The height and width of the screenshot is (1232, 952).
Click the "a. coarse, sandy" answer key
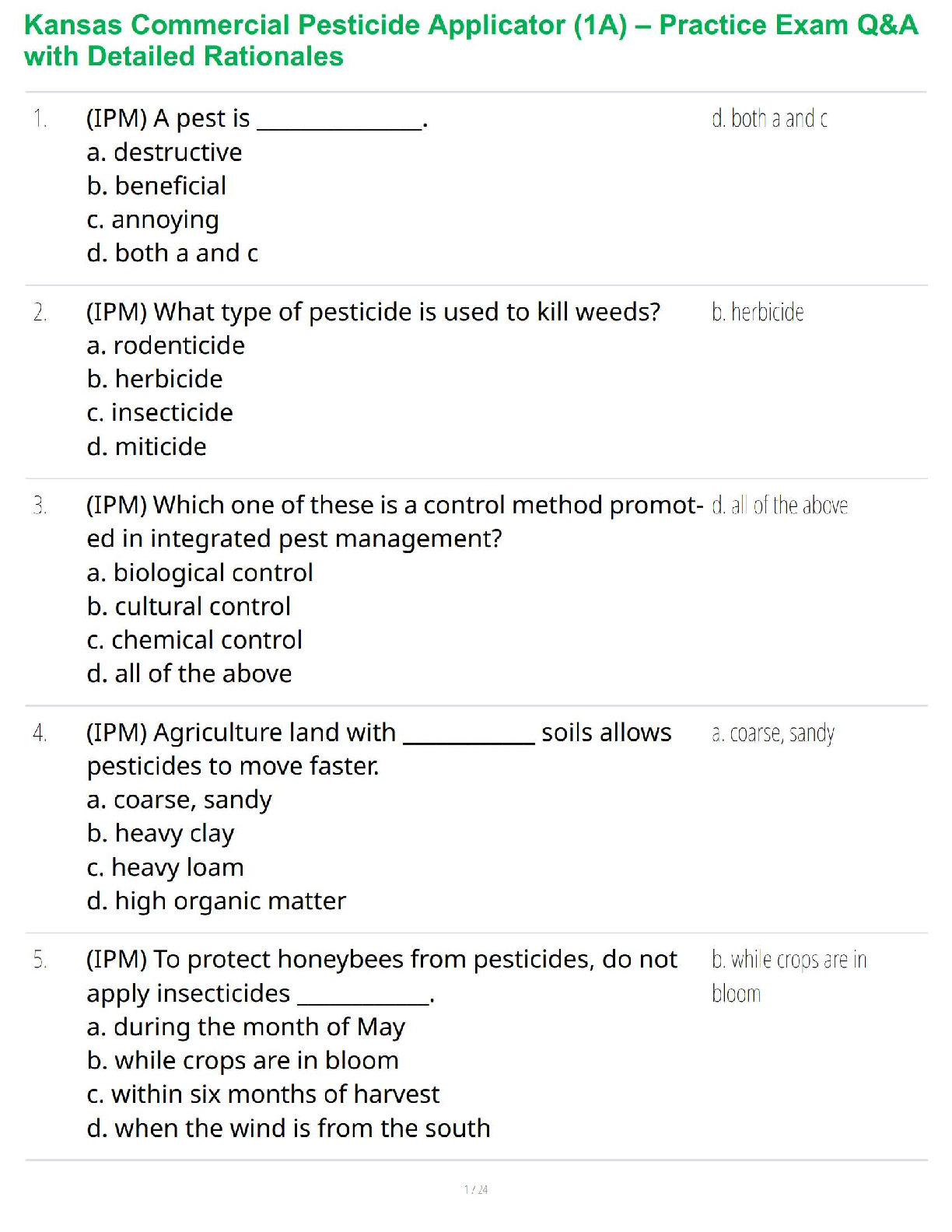773,733
